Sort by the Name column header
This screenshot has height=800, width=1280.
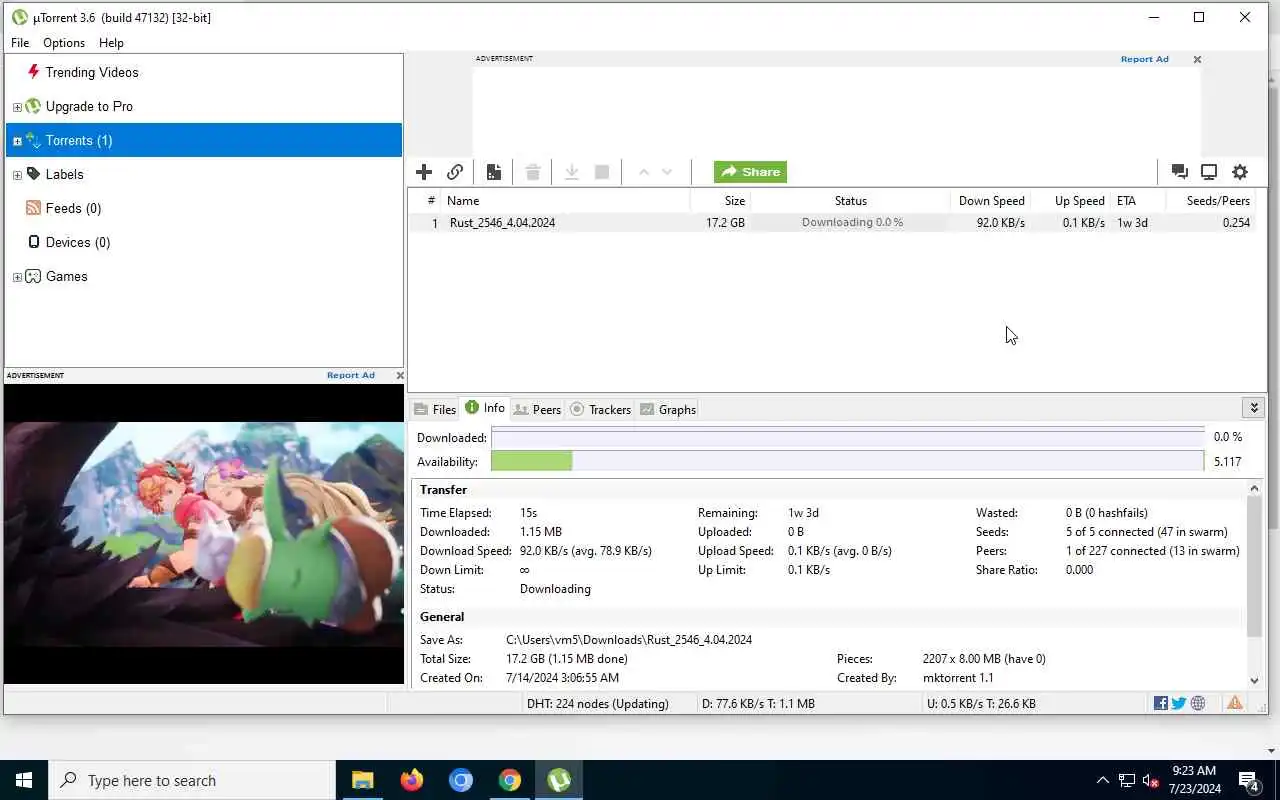tap(565, 201)
